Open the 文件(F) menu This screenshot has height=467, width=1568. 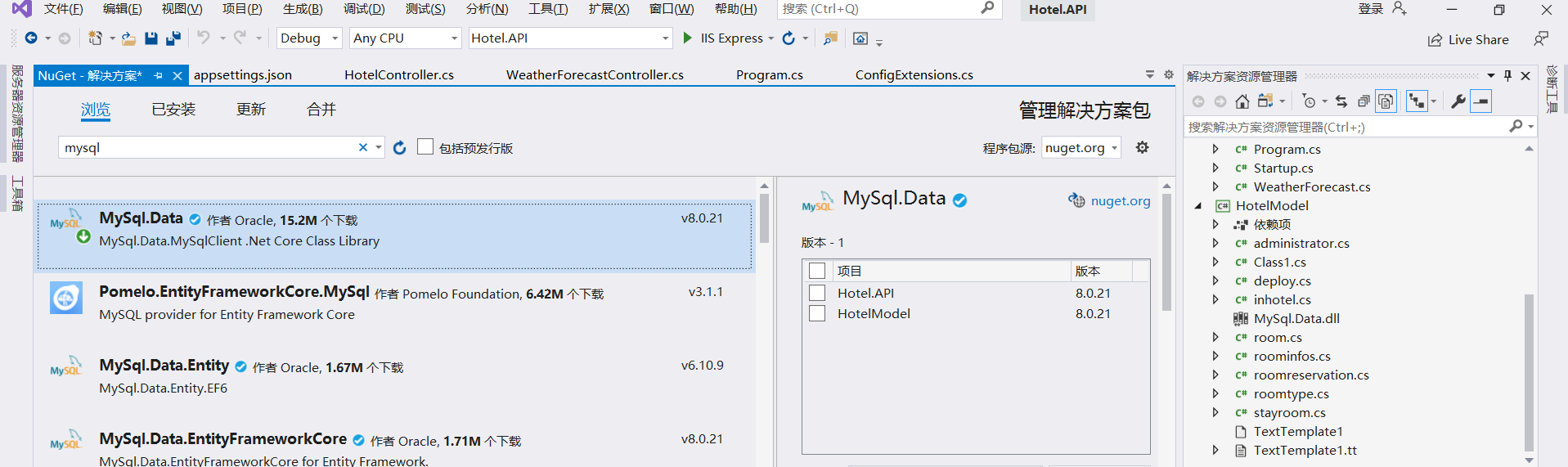coord(64,9)
